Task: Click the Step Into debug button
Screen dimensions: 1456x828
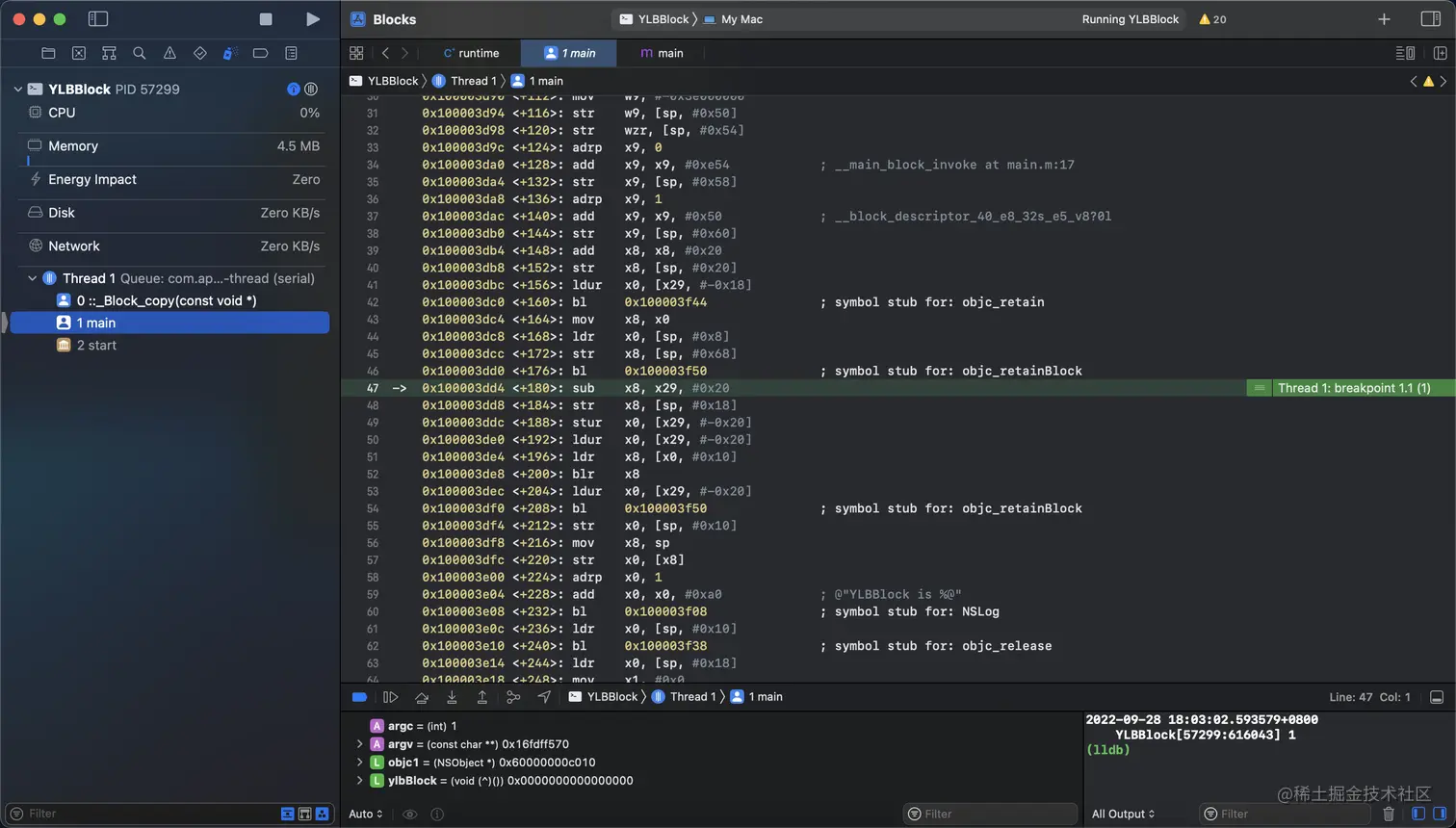Action: coord(452,697)
